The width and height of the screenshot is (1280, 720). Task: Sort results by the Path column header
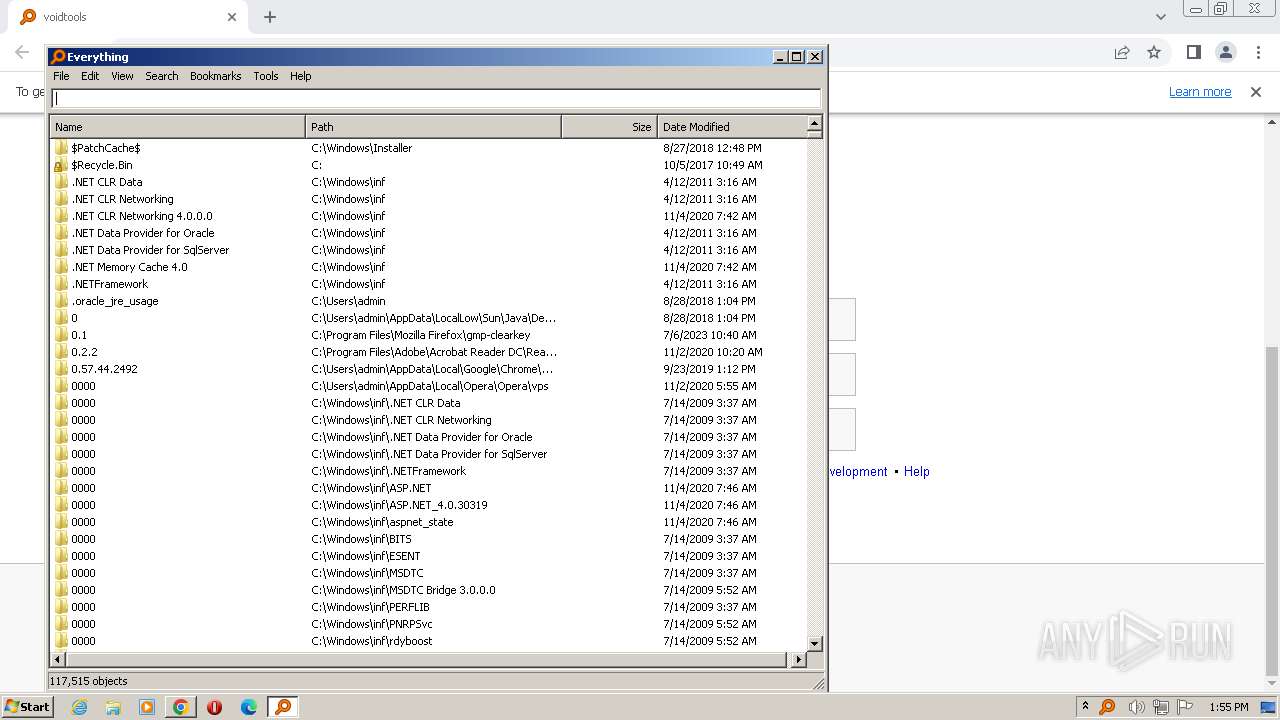[x=433, y=127]
